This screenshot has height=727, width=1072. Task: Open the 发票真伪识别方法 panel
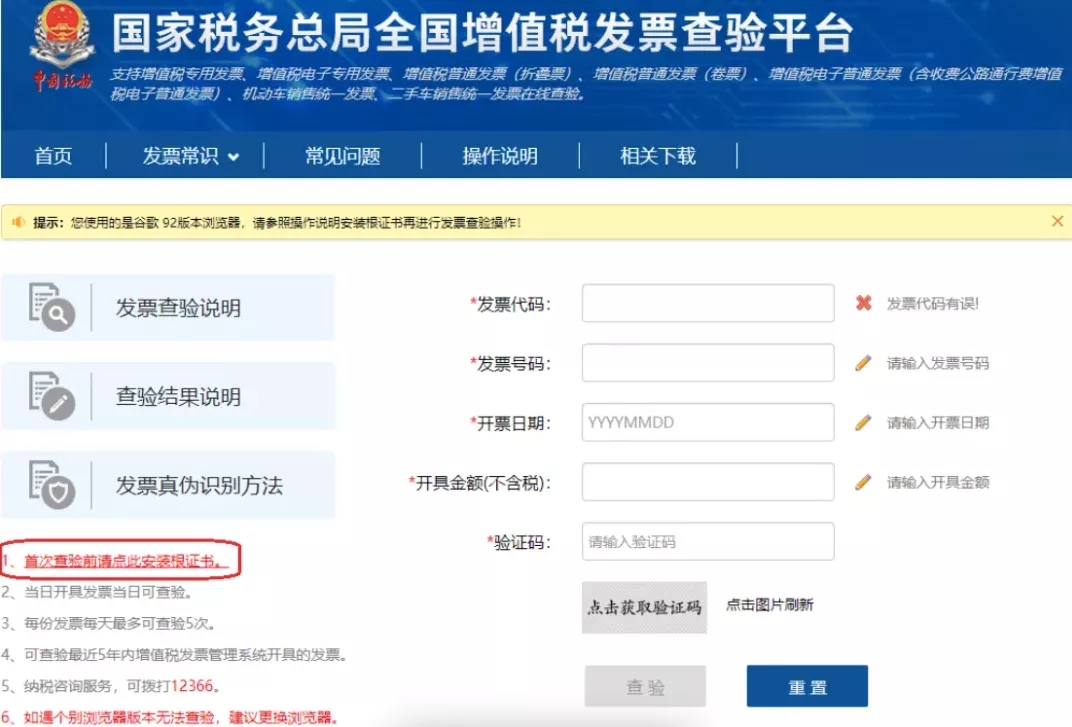(168, 485)
